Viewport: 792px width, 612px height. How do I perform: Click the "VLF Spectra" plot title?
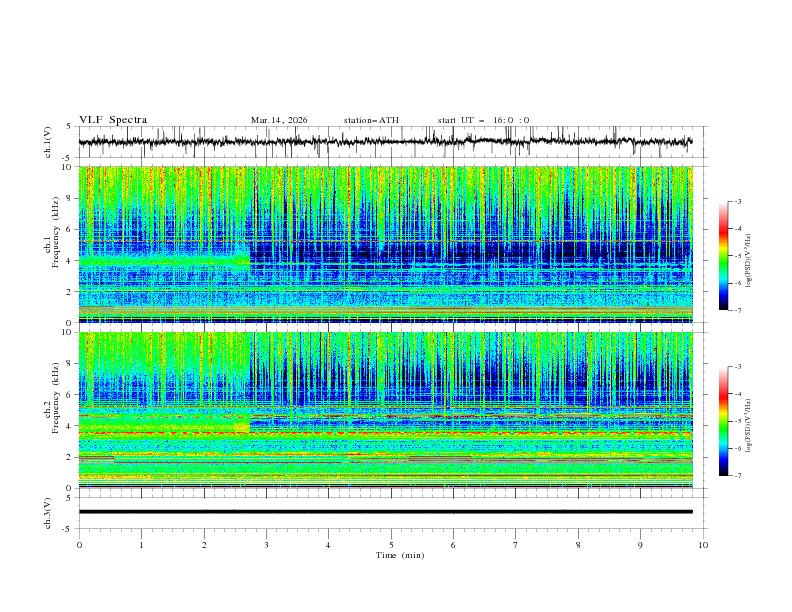click(x=113, y=120)
